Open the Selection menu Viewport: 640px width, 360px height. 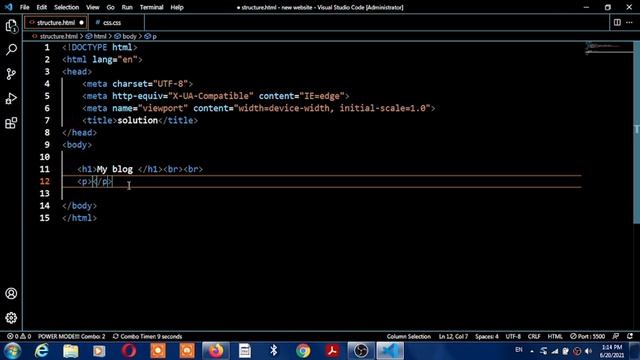click(67, 7)
